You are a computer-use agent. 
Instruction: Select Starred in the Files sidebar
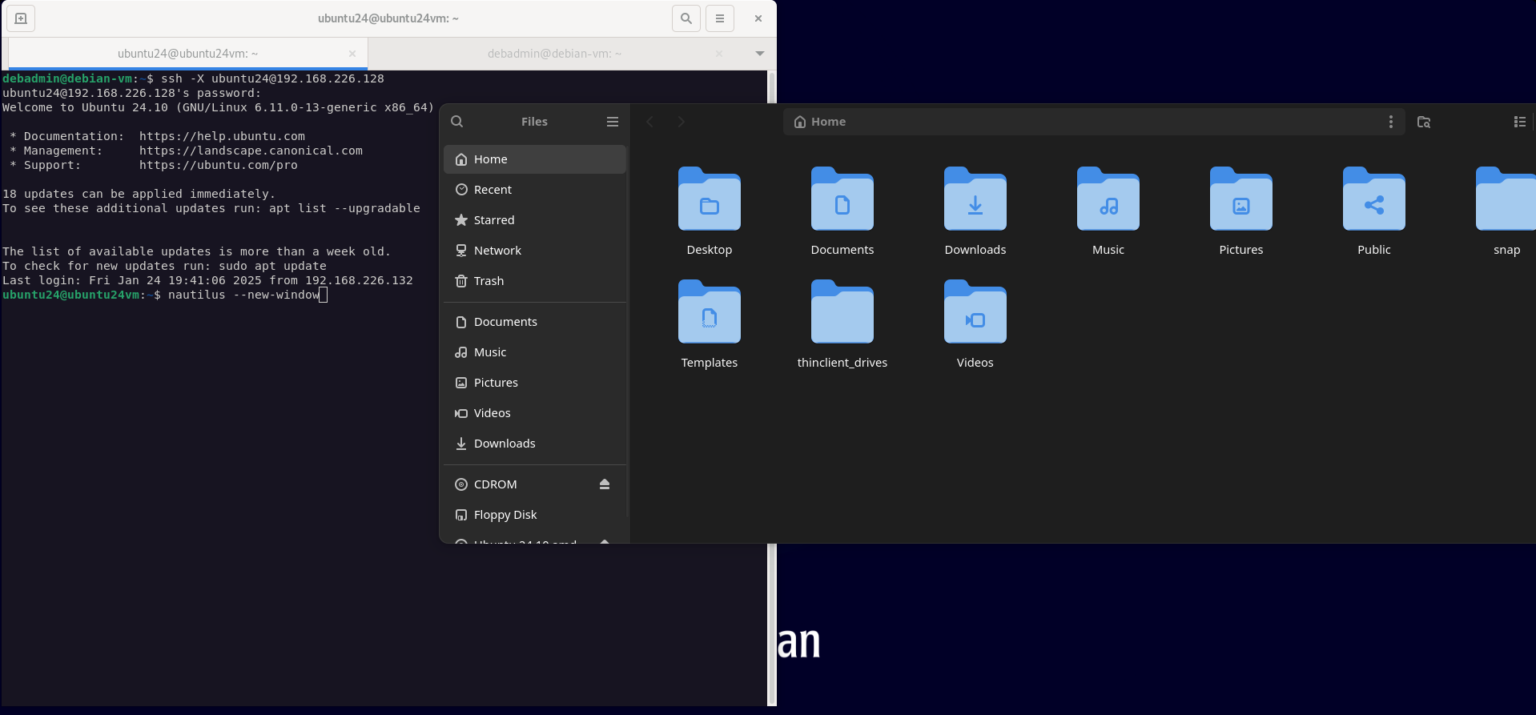click(494, 219)
